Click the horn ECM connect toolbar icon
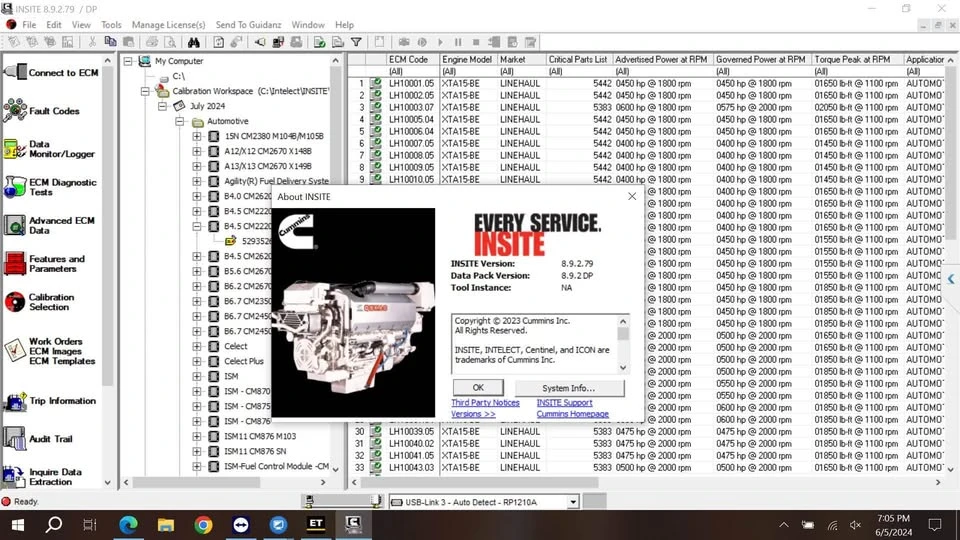The width and height of the screenshot is (960, 540). coord(260,42)
